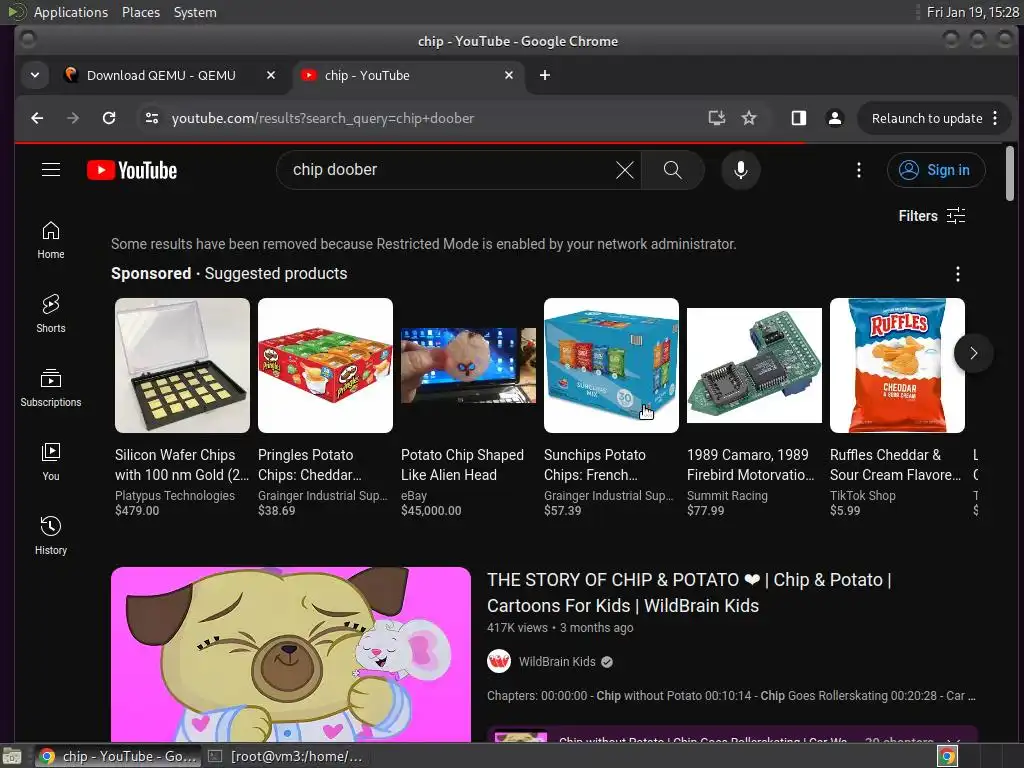Open the WildBrain Kids channel link

557,662
